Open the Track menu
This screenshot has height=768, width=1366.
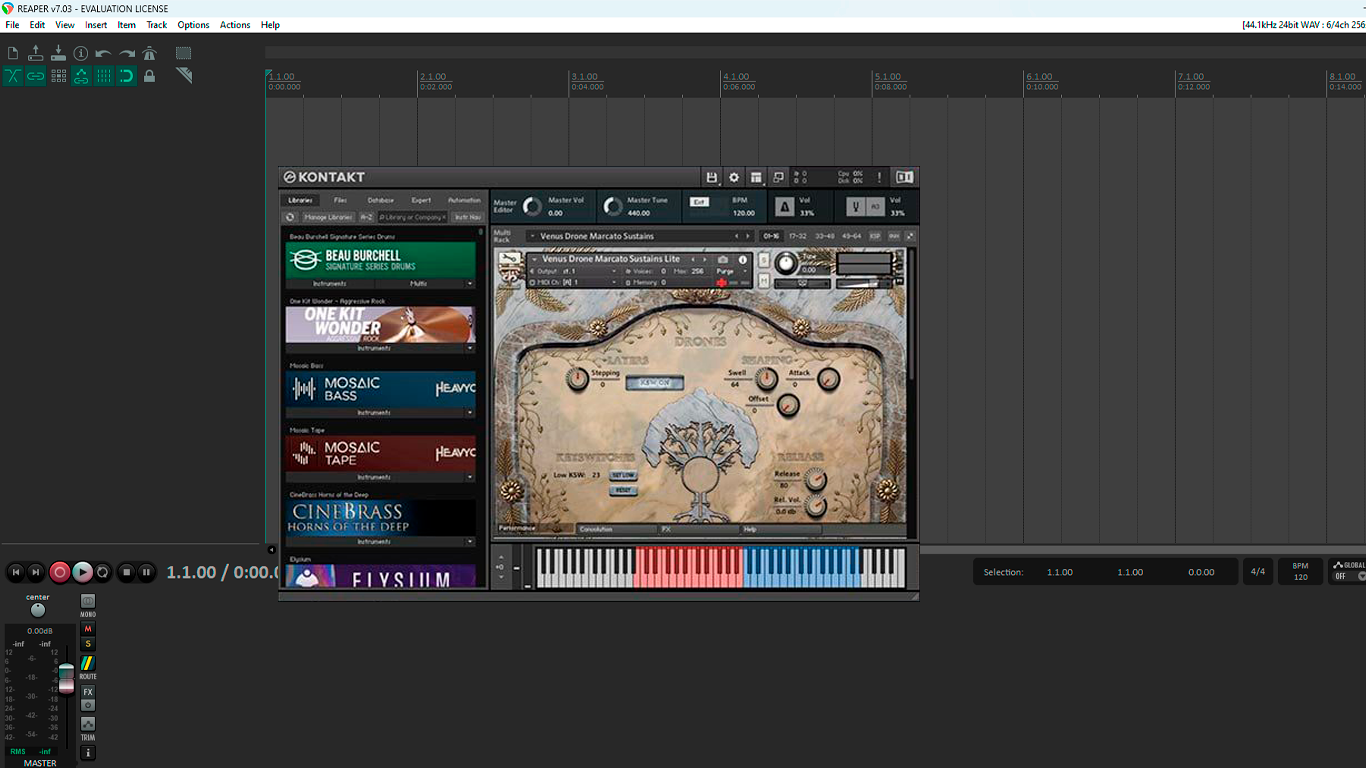pyautogui.click(x=157, y=25)
